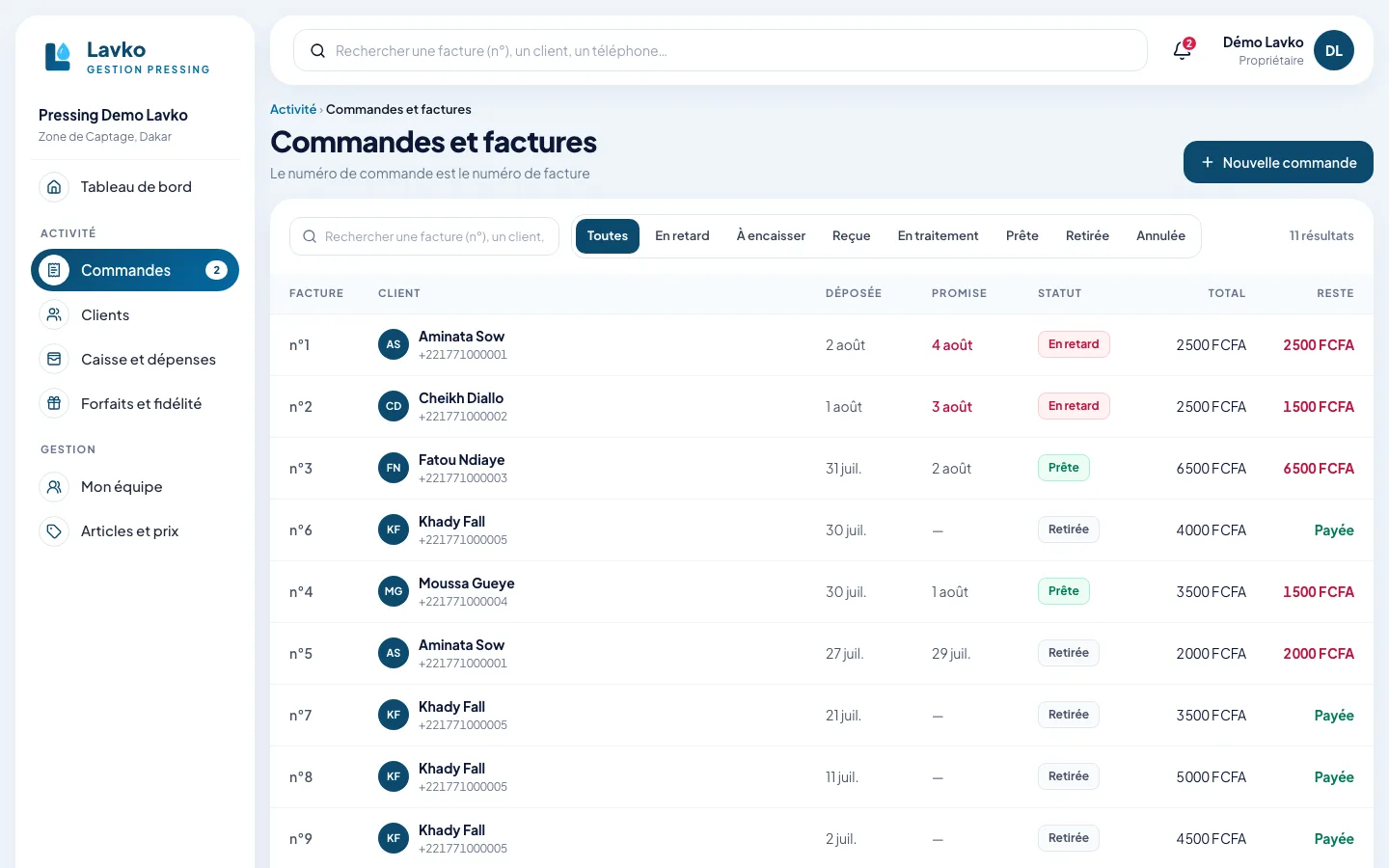Open Clients in the sidebar
The height and width of the screenshot is (868, 1389).
click(x=135, y=314)
